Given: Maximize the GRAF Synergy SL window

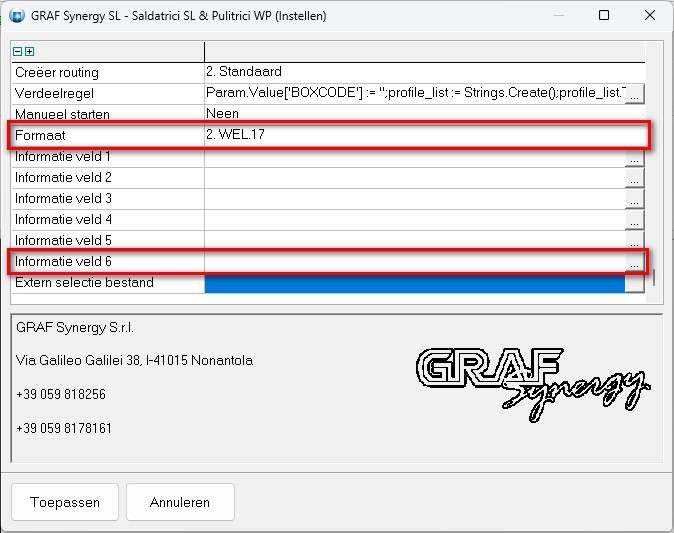Looking at the screenshot, I should (604, 15).
